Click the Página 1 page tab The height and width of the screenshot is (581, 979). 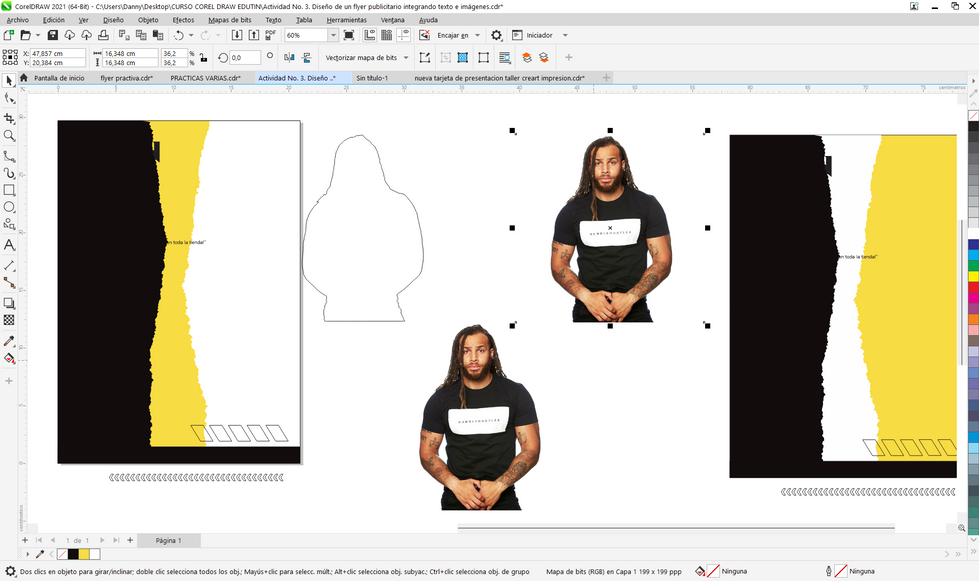point(169,540)
